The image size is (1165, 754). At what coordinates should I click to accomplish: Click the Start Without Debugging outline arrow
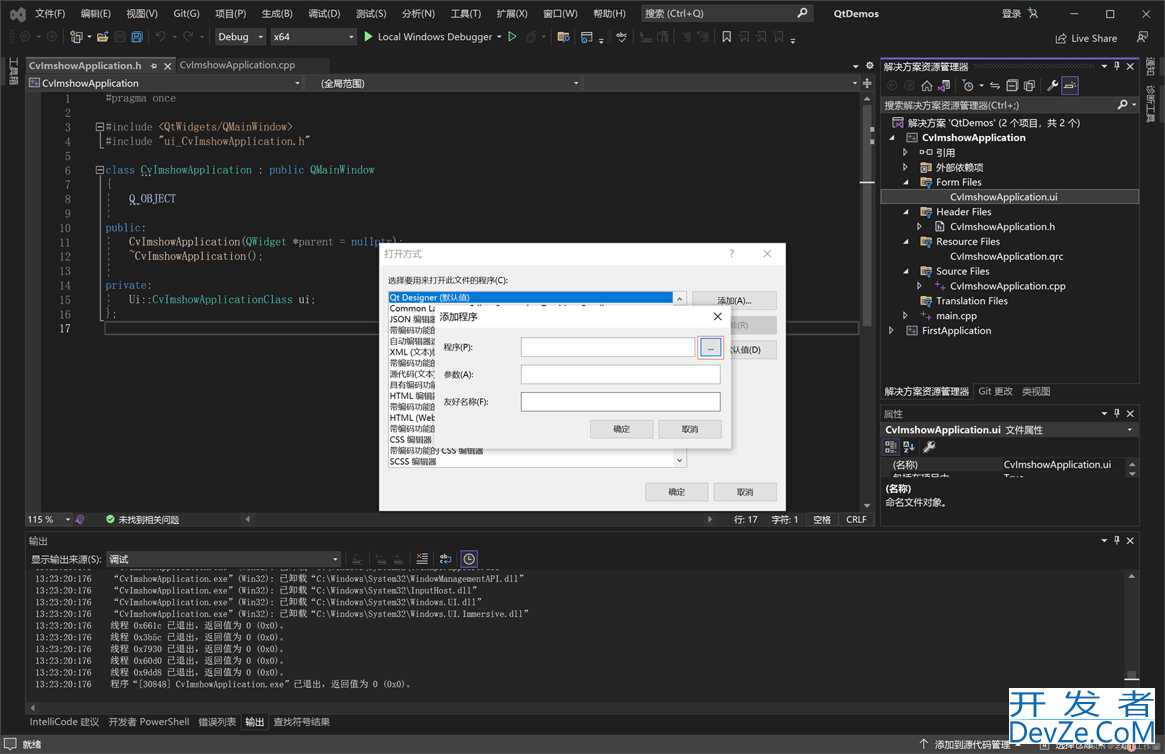pos(512,36)
